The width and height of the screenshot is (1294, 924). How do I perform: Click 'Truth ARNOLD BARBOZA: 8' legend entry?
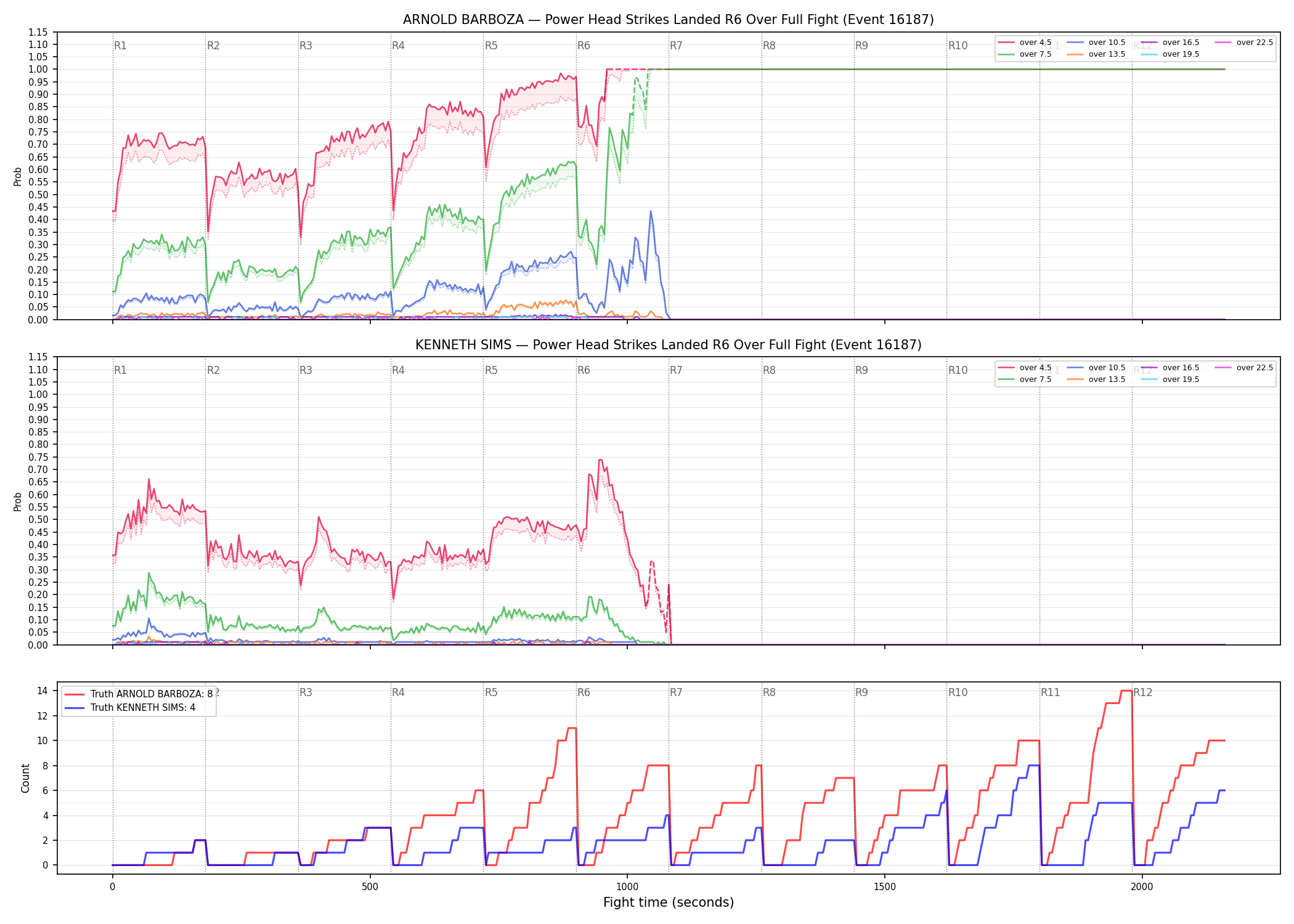(139, 694)
